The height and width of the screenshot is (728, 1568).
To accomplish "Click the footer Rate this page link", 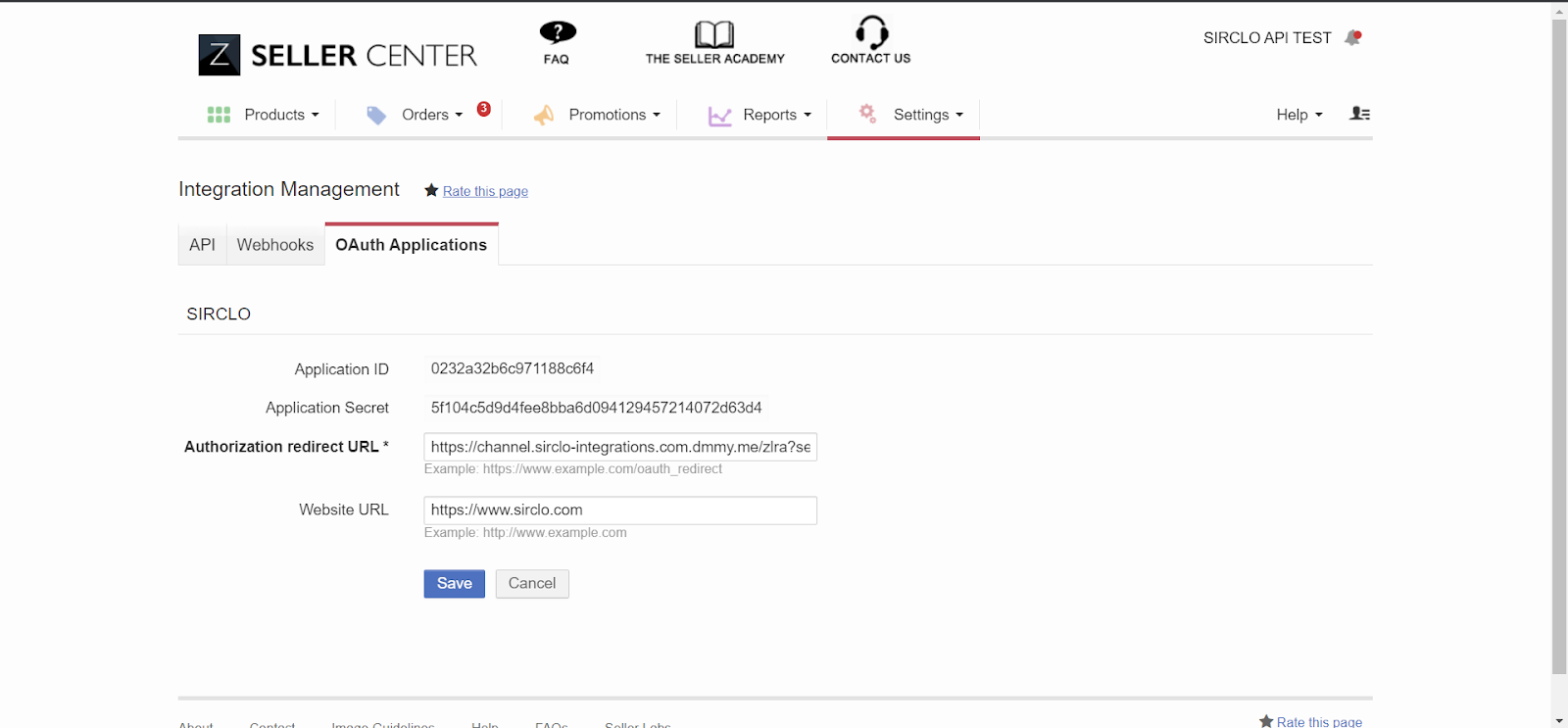I will point(1319,722).
